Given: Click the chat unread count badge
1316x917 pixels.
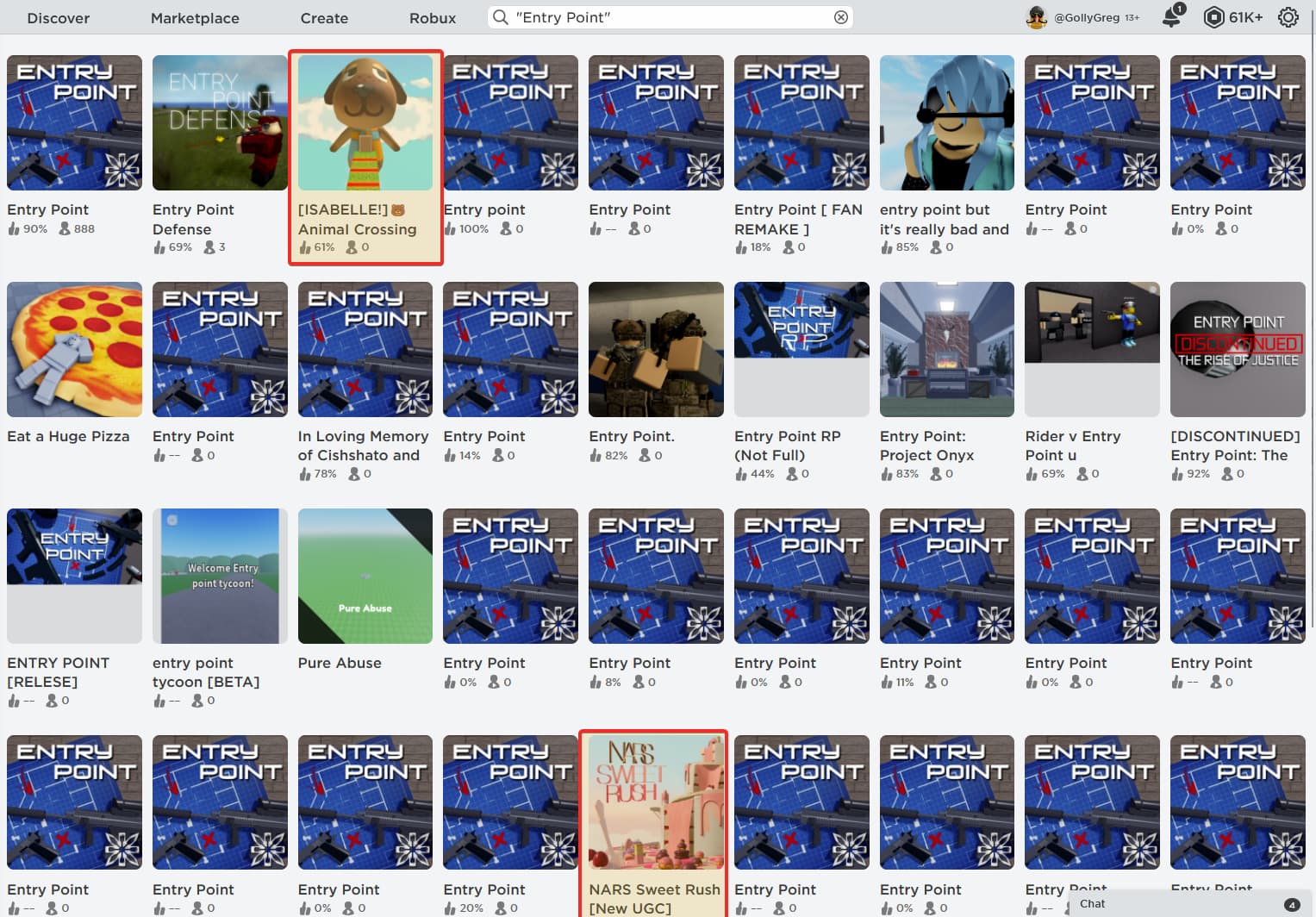Looking at the screenshot, I should (x=1291, y=904).
